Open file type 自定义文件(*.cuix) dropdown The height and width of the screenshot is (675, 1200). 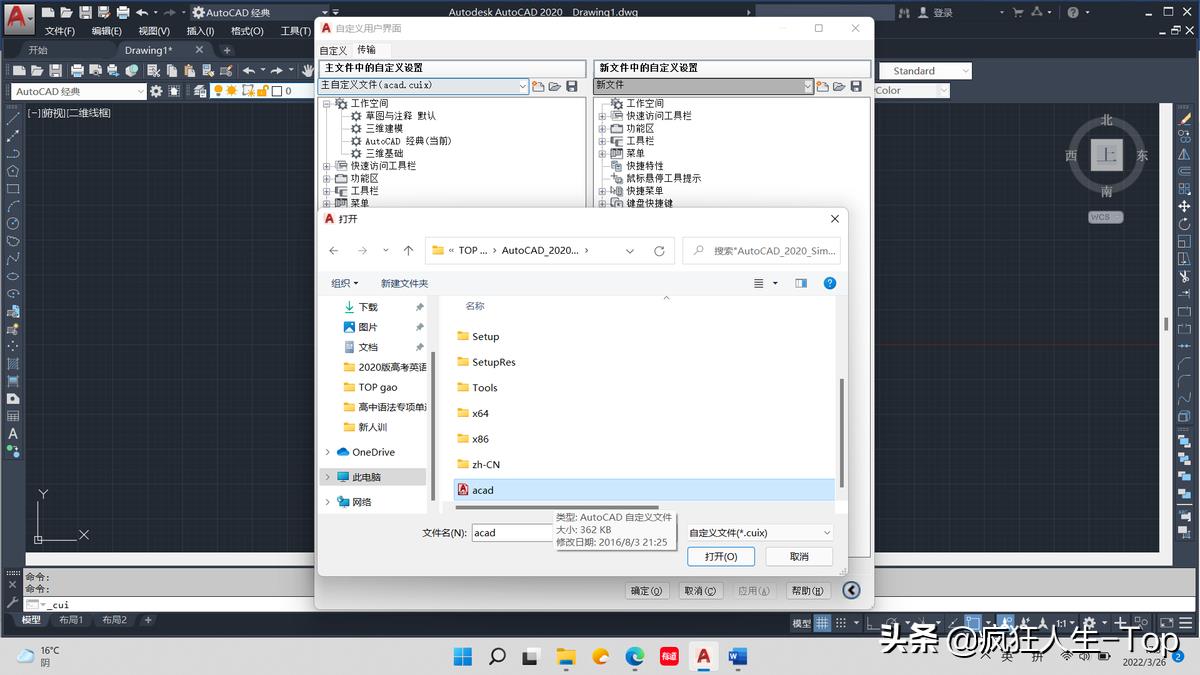760,533
